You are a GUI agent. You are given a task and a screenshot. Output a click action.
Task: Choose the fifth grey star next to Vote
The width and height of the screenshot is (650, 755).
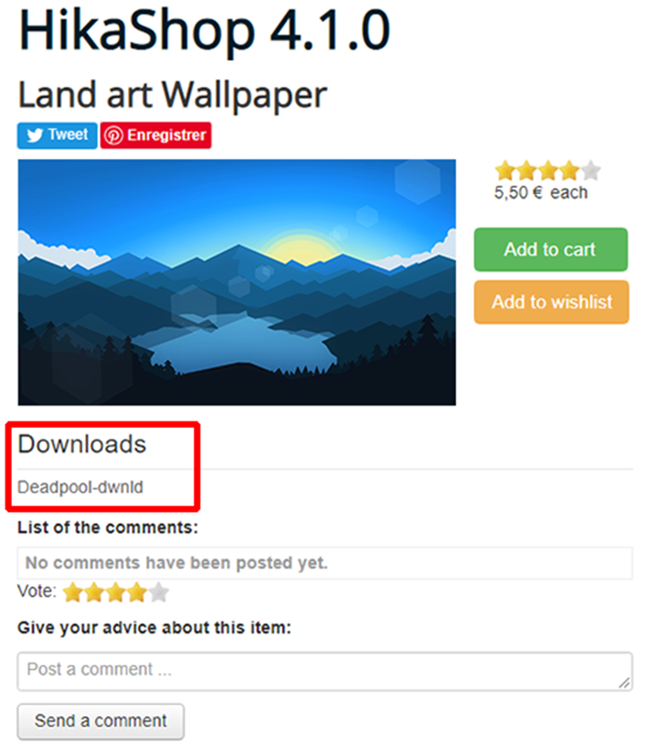tap(159, 592)
